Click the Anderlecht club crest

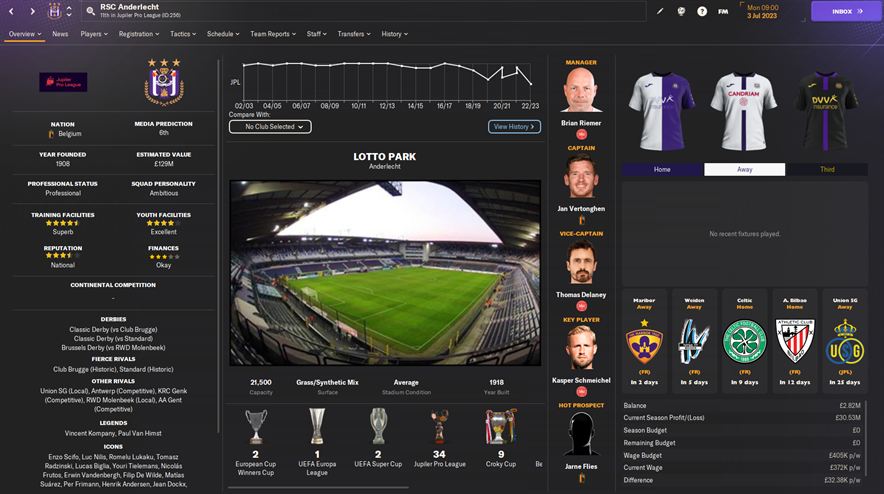click(164, 82)
